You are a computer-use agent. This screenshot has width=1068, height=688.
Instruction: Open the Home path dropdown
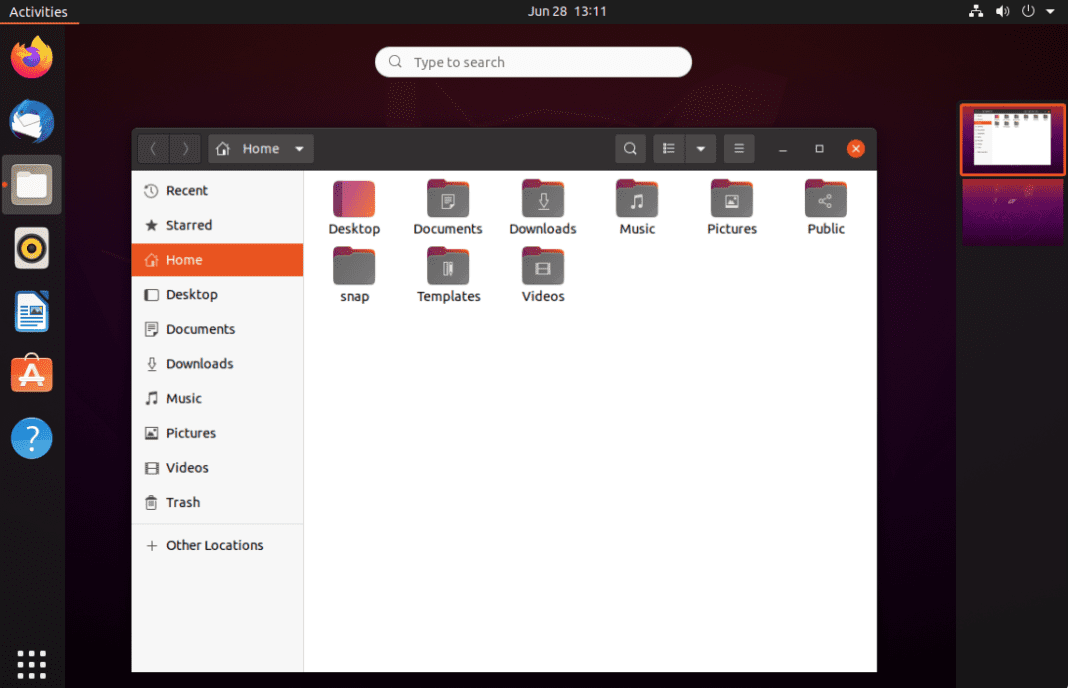[298, 148]
